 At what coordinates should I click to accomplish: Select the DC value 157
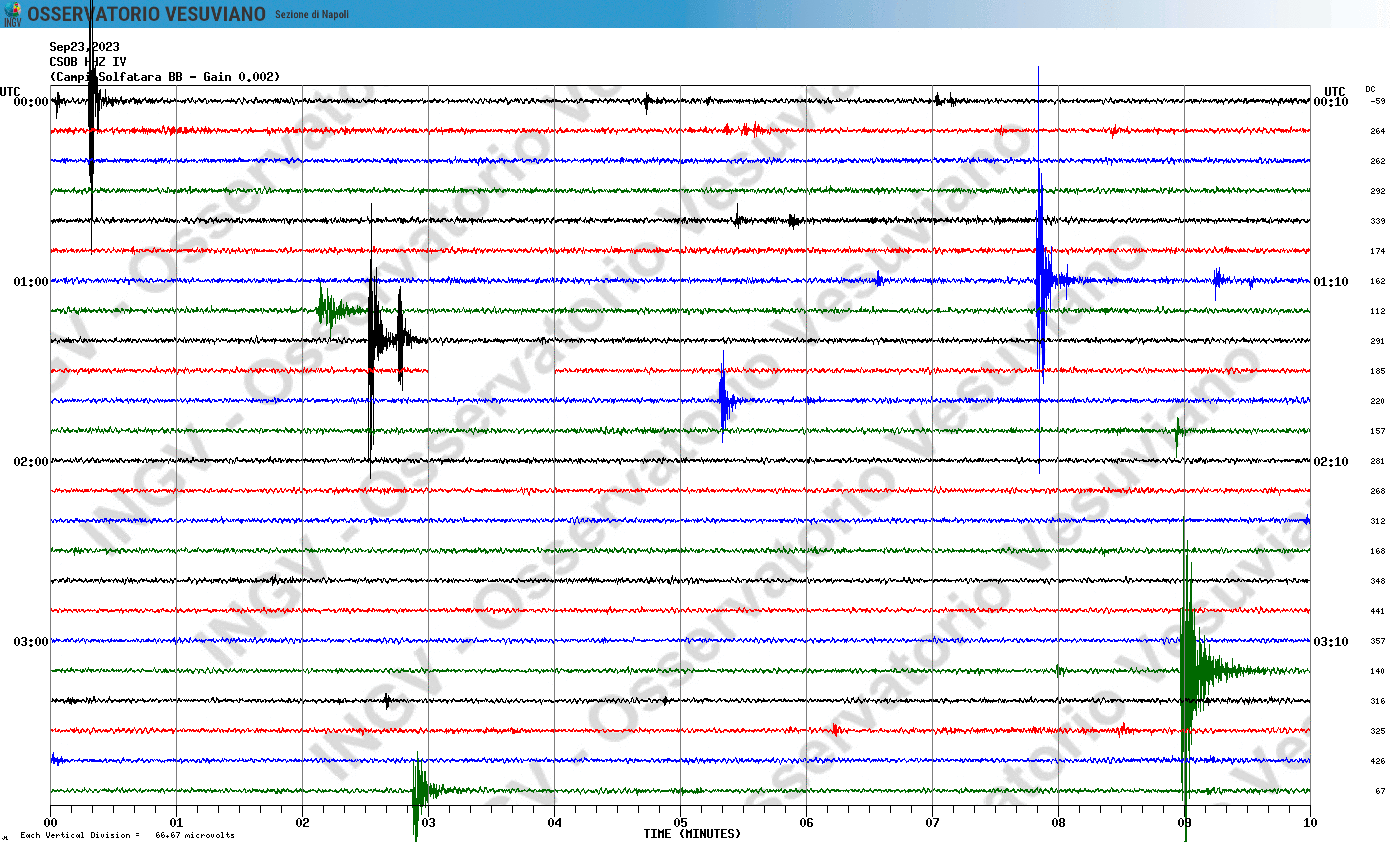[x=1377, y=431]
